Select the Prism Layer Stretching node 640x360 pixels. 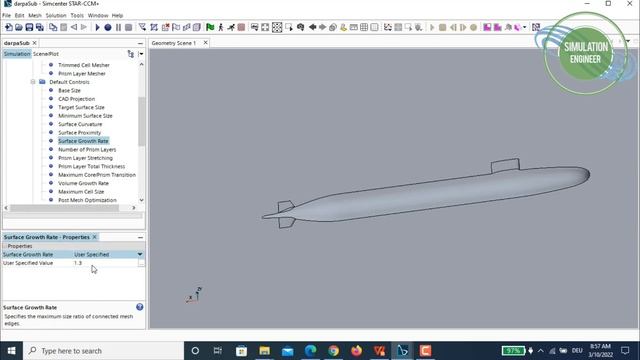(85, 158)
